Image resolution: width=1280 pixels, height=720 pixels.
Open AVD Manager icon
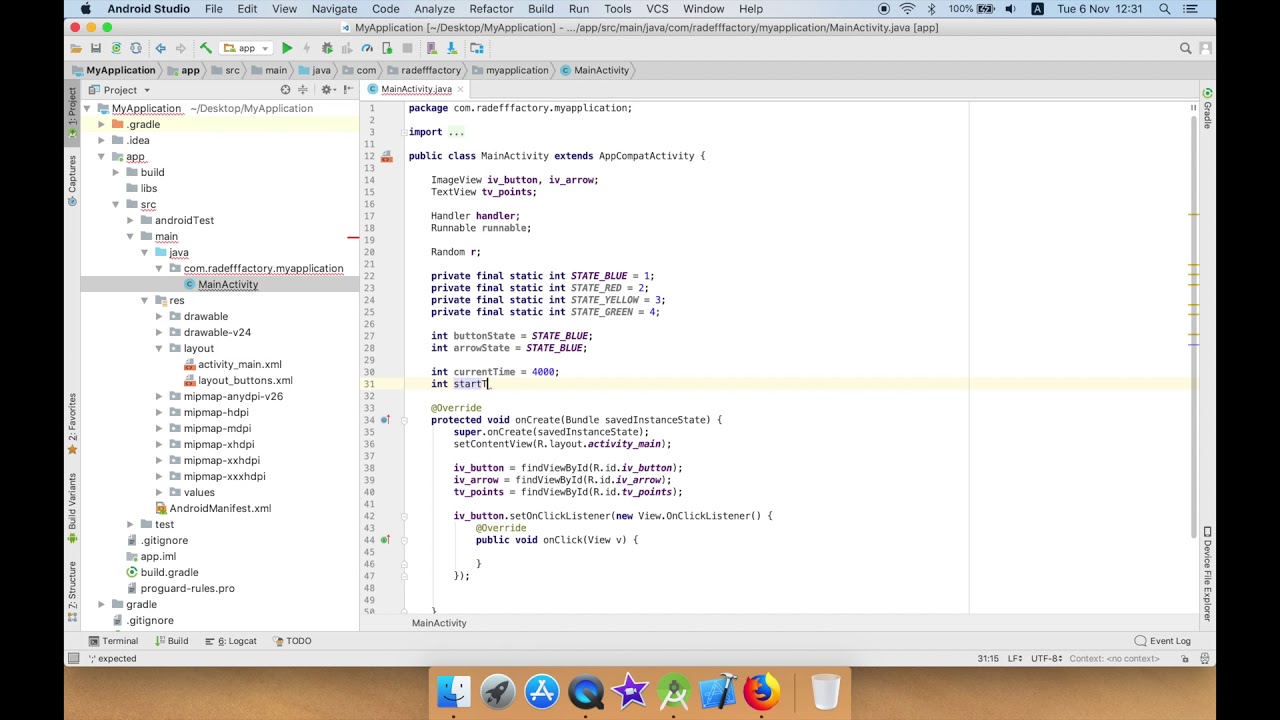(x=432, y=48)
